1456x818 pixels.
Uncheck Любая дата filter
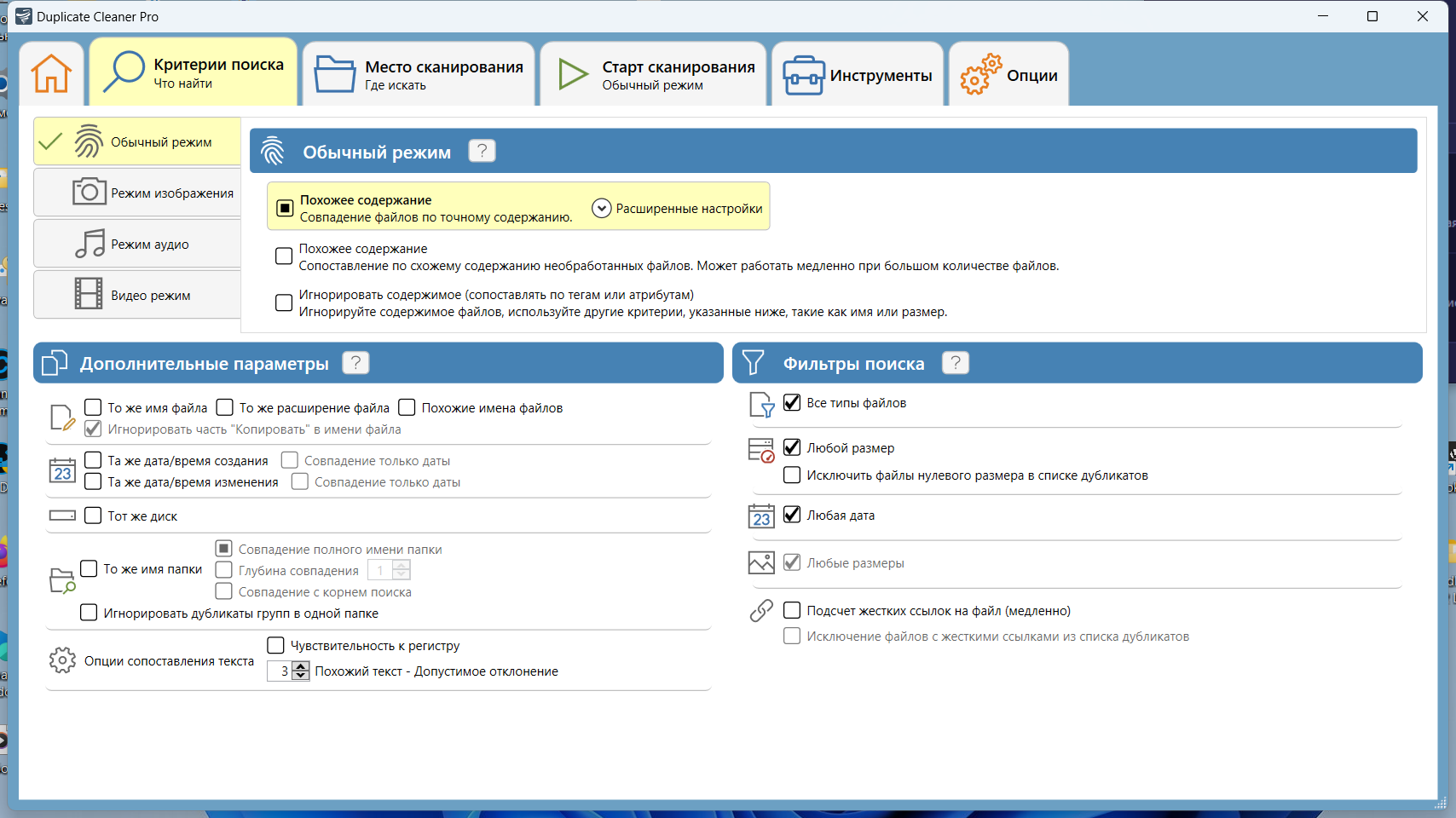[x=792, y=515]
